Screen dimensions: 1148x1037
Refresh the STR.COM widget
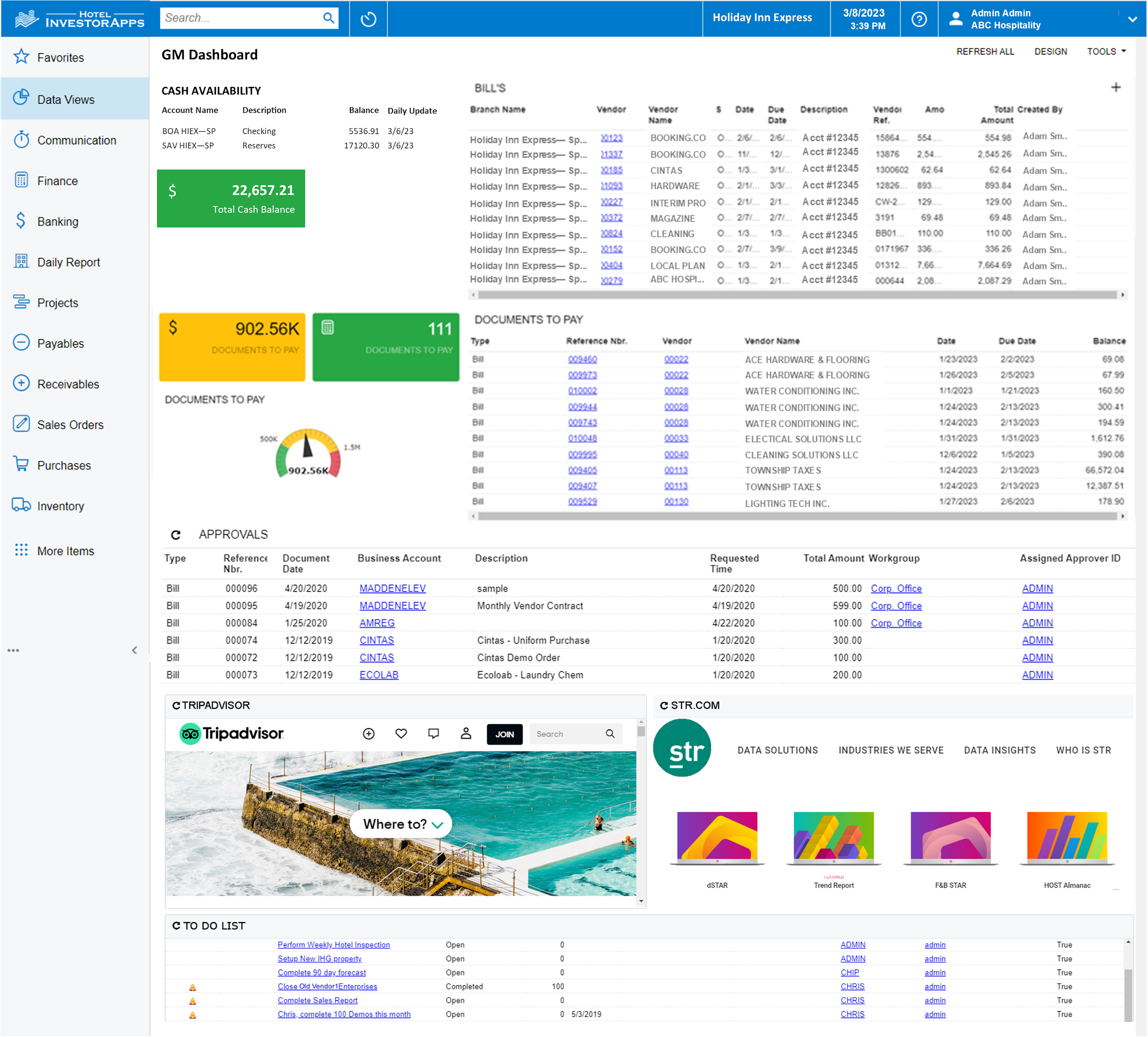coord(664,706)
